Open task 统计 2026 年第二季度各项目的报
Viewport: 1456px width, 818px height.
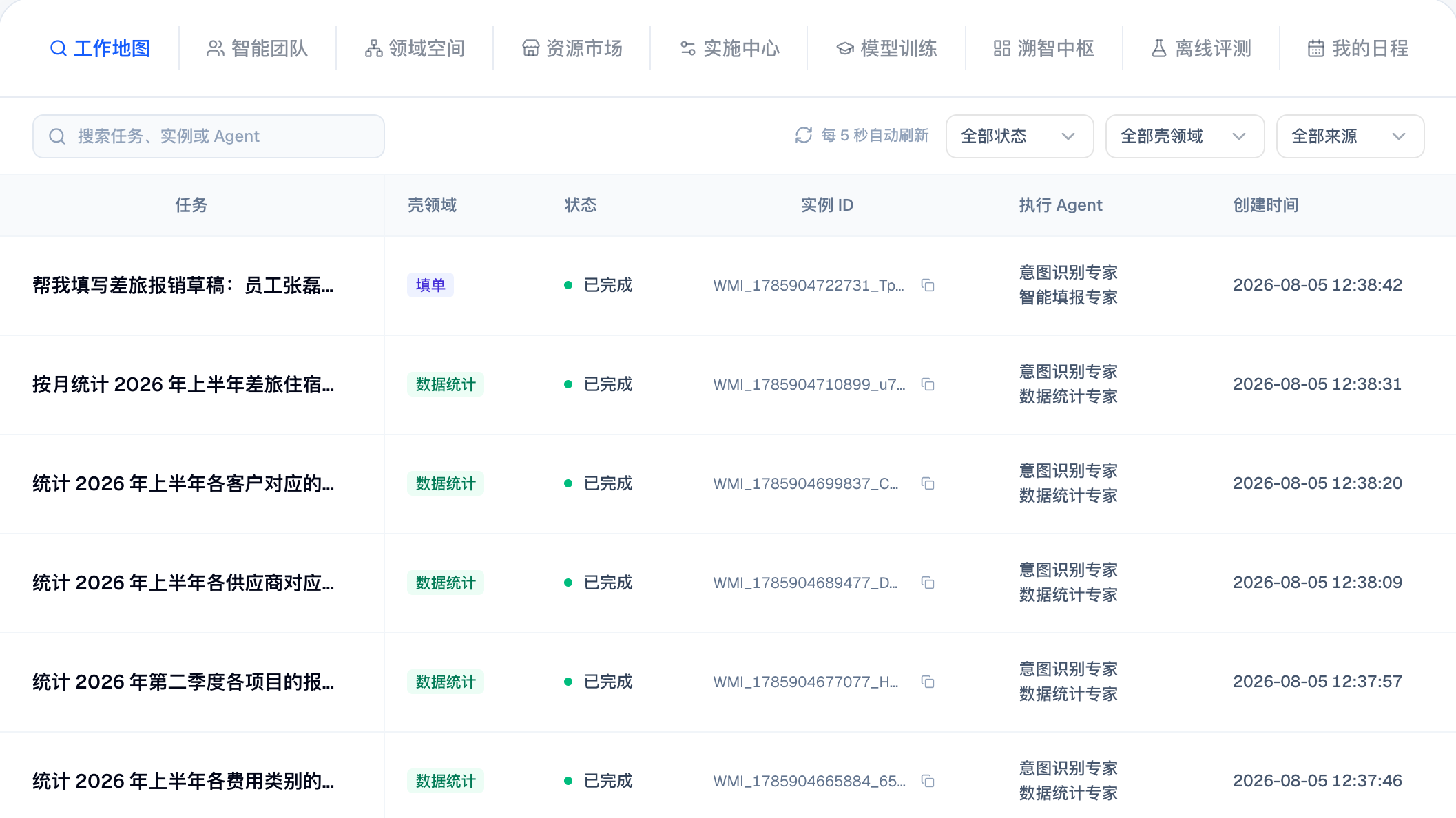183,682
